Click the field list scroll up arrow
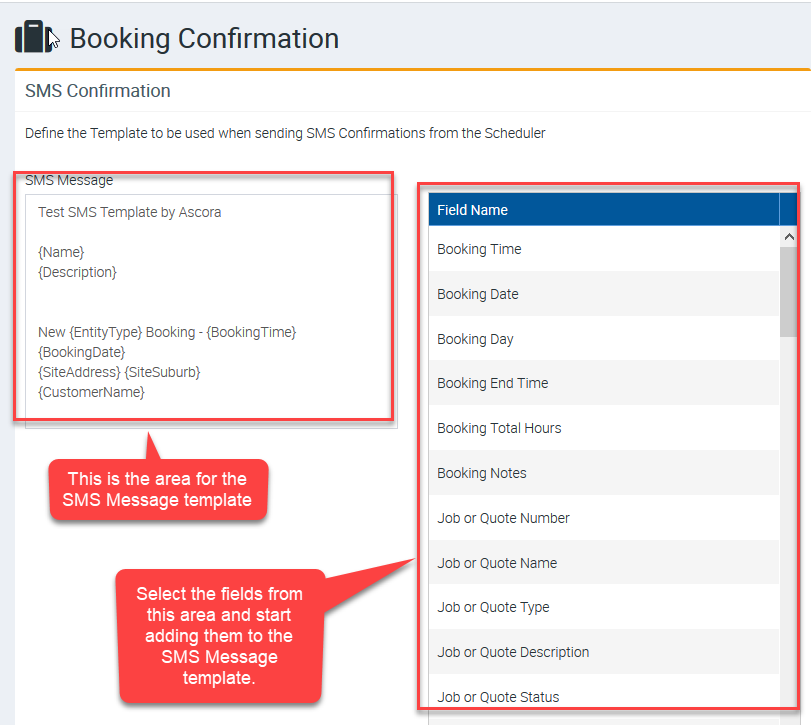 (788, 237)
